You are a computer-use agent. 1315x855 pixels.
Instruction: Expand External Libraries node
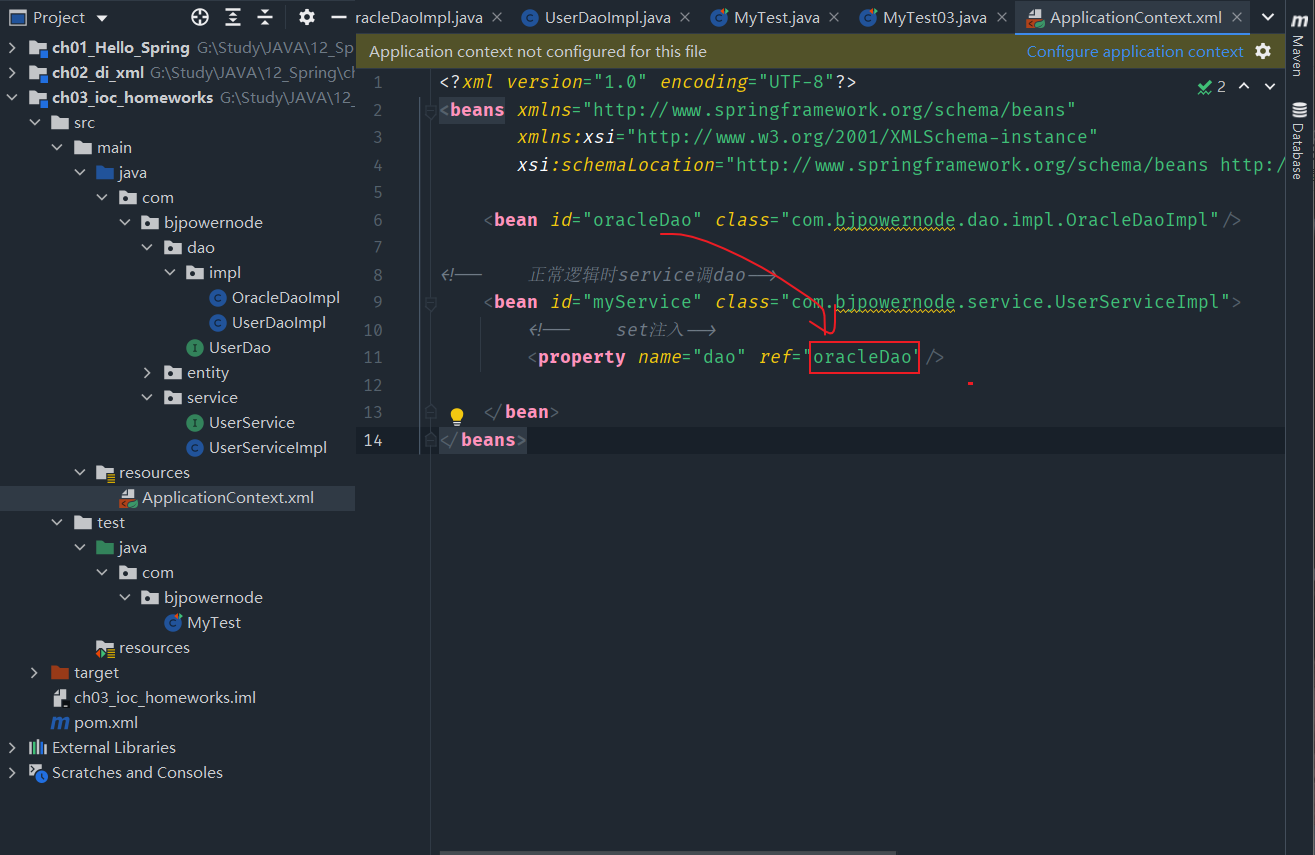point(12,747)
